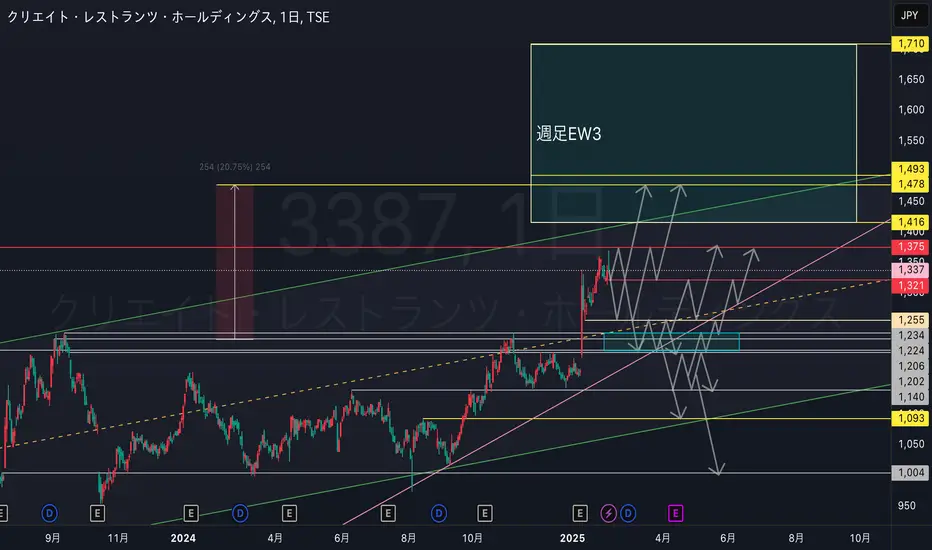Click the blue D dividend marker near 9月 2023
Viewport: 932px width, 550px height.
(x=49, y=513)
